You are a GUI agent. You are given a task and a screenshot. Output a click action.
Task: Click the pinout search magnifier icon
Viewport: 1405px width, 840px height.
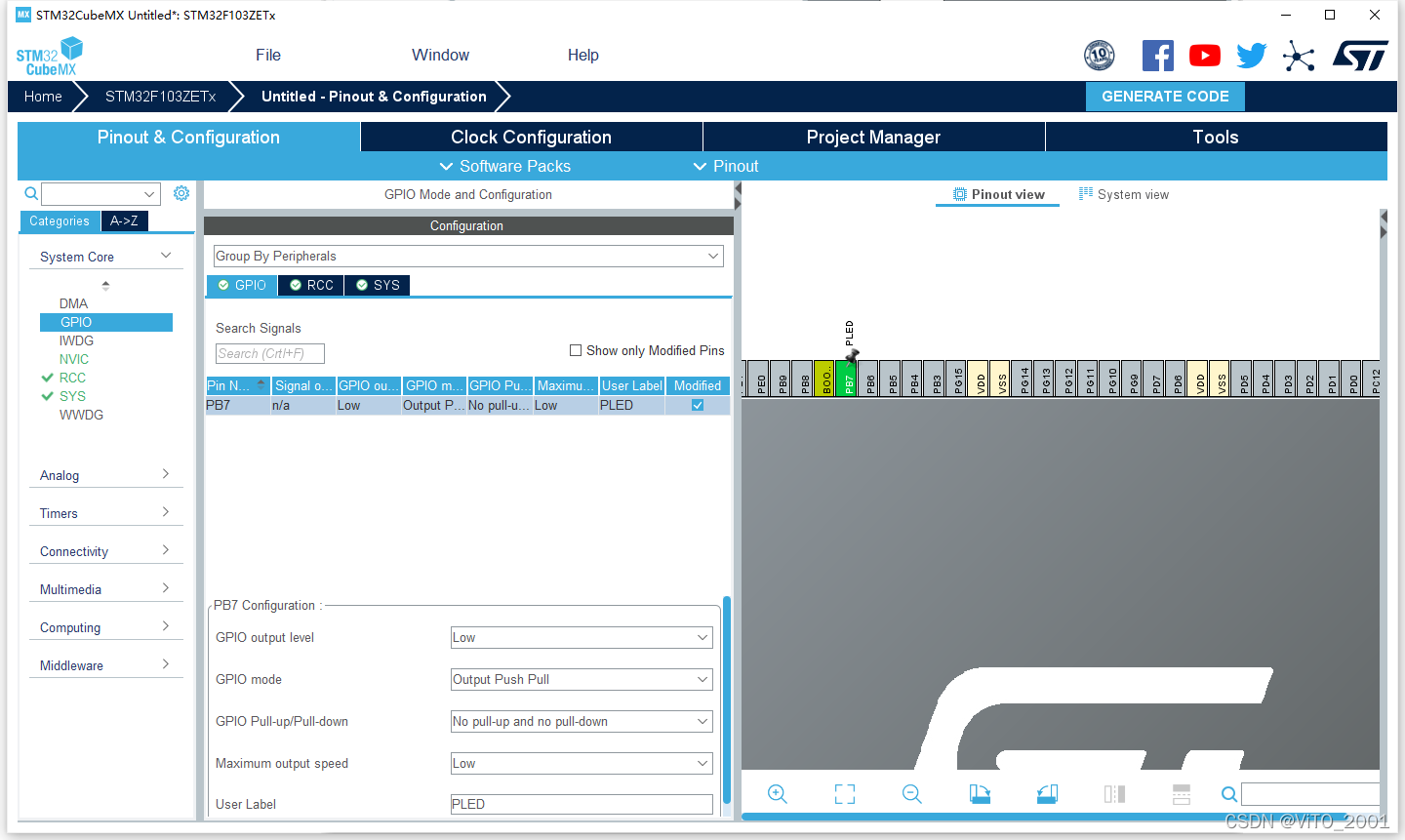(1229, 794)
